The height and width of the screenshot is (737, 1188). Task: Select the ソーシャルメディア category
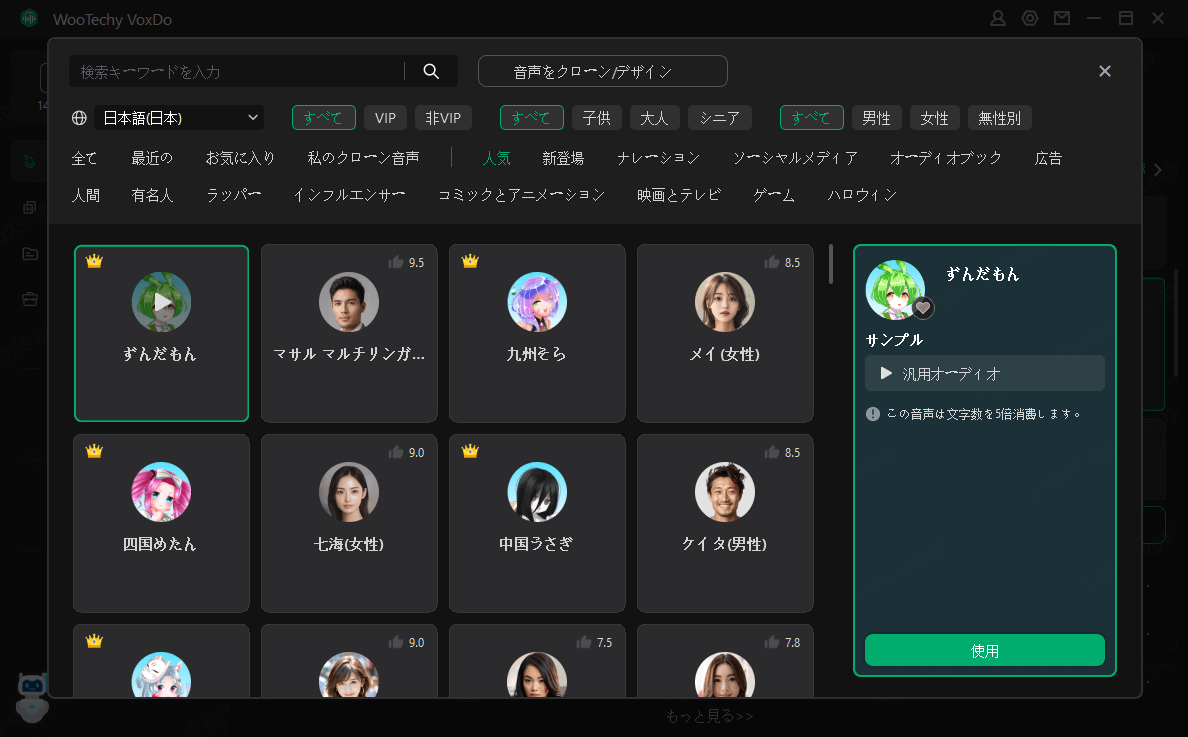pyautogui.click(x=795, y=158)
